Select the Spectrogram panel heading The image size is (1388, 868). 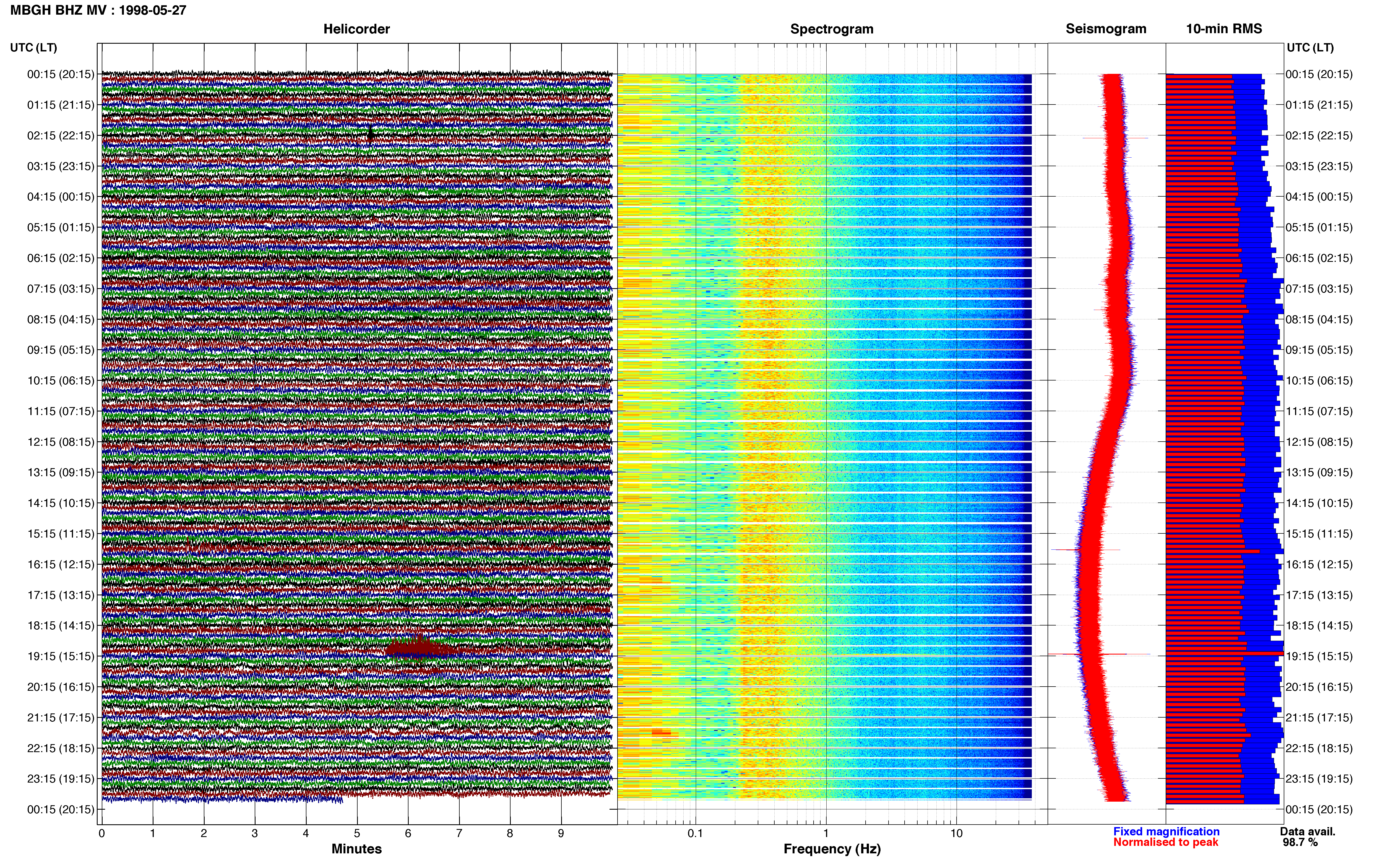point(832,29)
